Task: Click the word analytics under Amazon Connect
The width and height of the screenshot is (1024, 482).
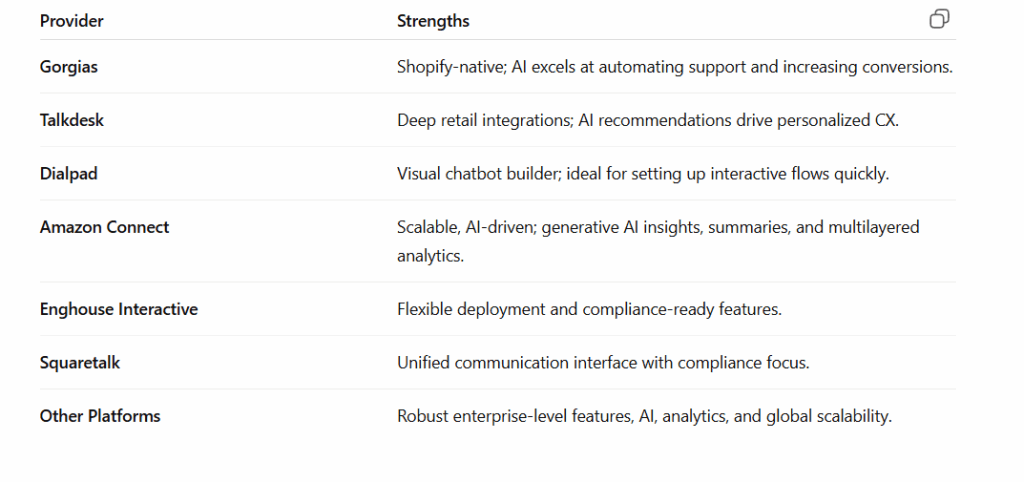Action: click(430, 256)
